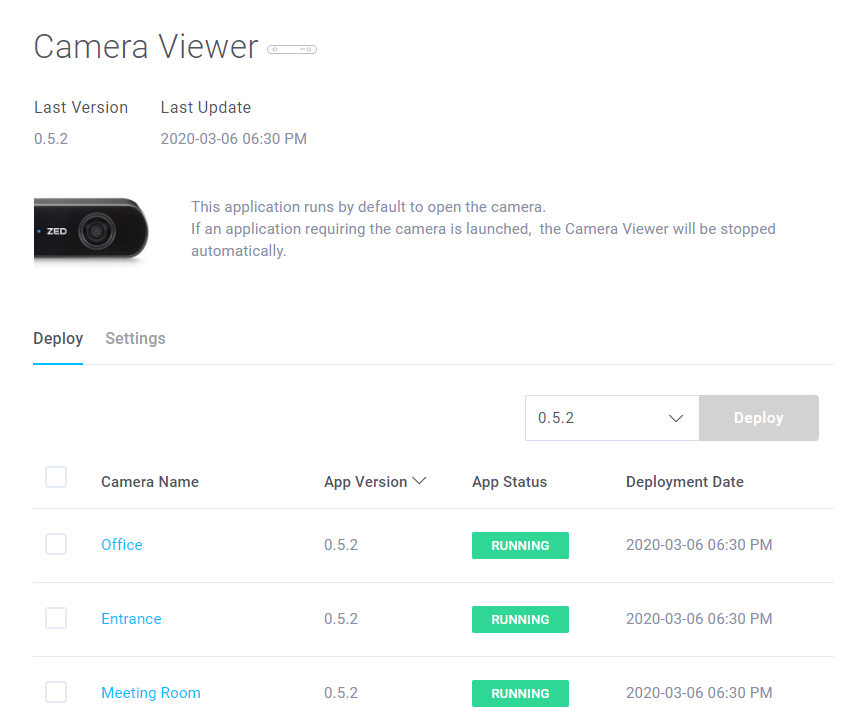Click the application description paragraph
The image size is (852, 726).
[483, 229]
